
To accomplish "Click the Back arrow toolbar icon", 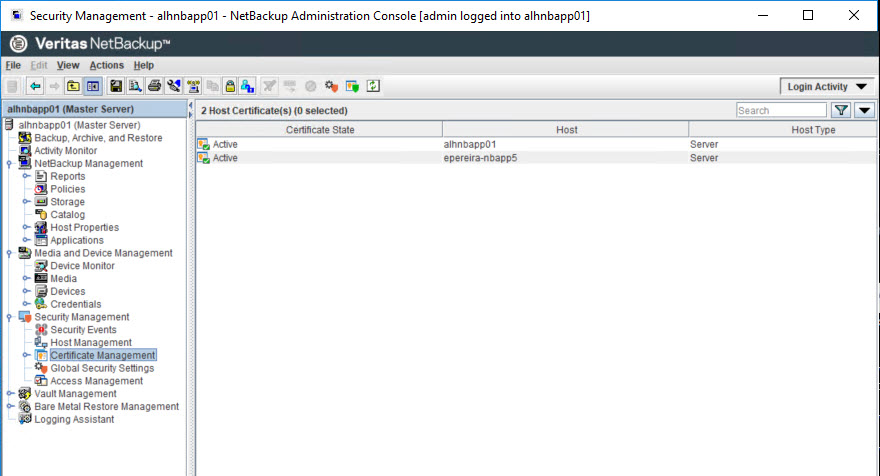I will 35,86.
